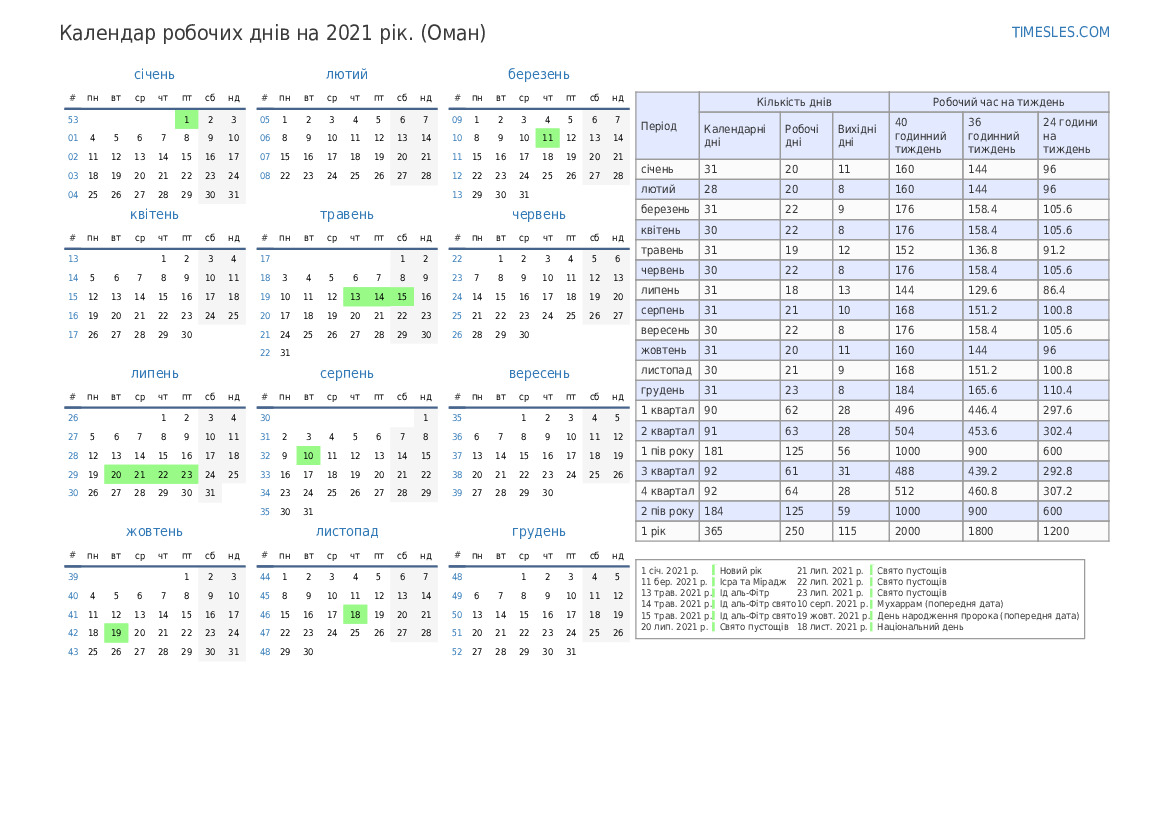Click the '365' cell in the yearly row

[740, 532]
